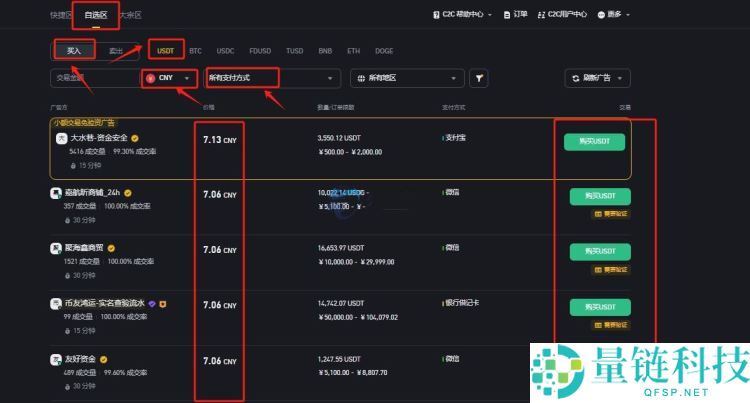Open the 订单 orders link
The height and width of the screenshot is (403, 750).
click(520, 15)
